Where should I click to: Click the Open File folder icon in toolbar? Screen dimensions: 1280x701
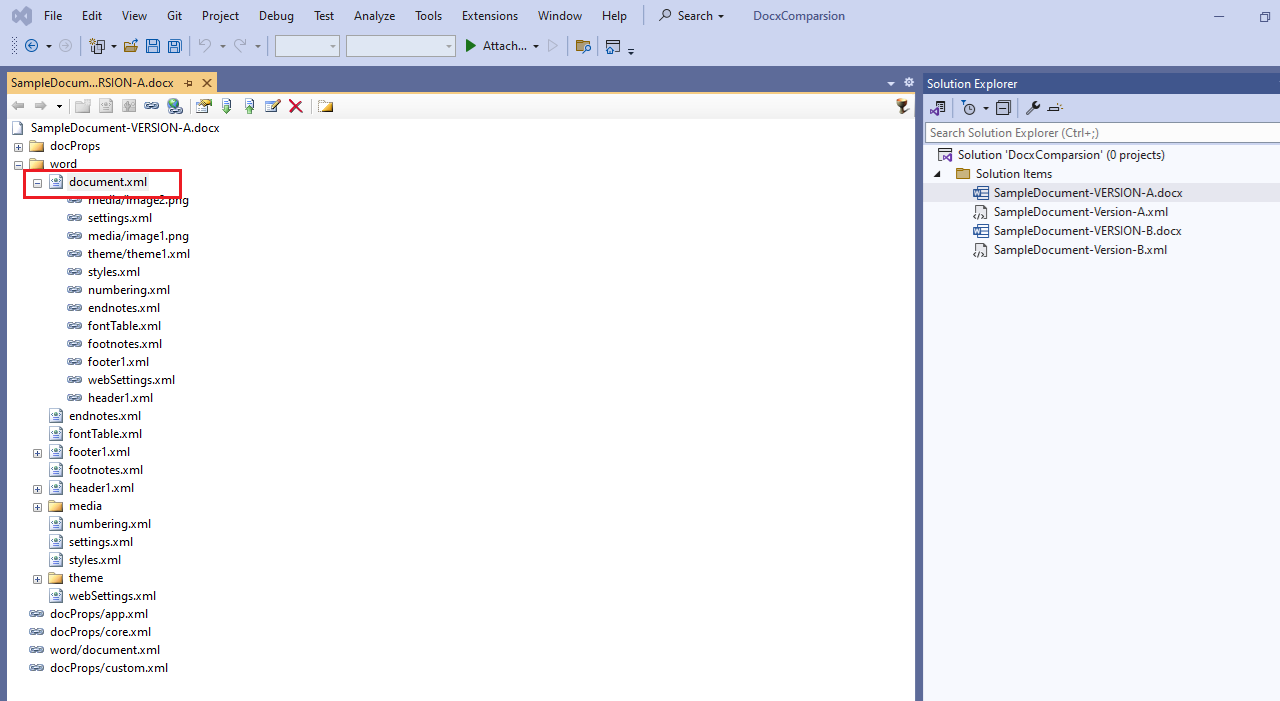(x=131, y=46)
